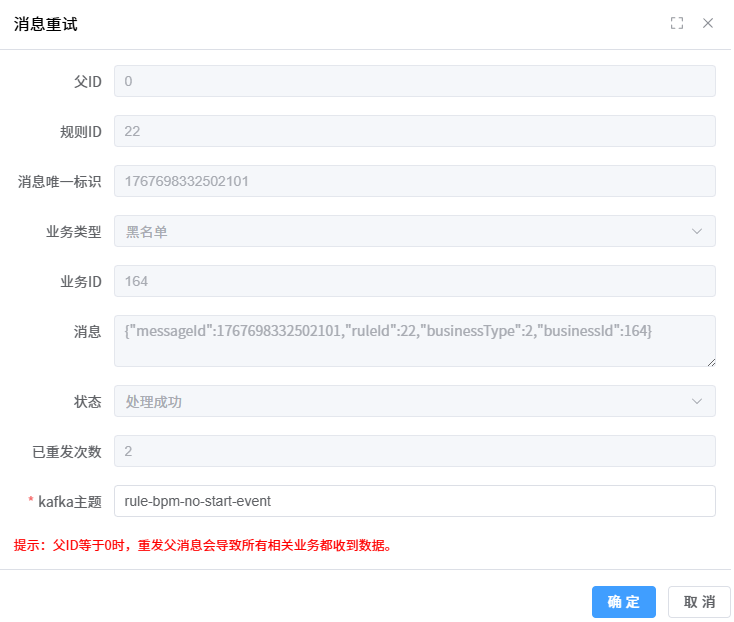
Task: Focus the kafka主题 input field
Action: [415, 501]
